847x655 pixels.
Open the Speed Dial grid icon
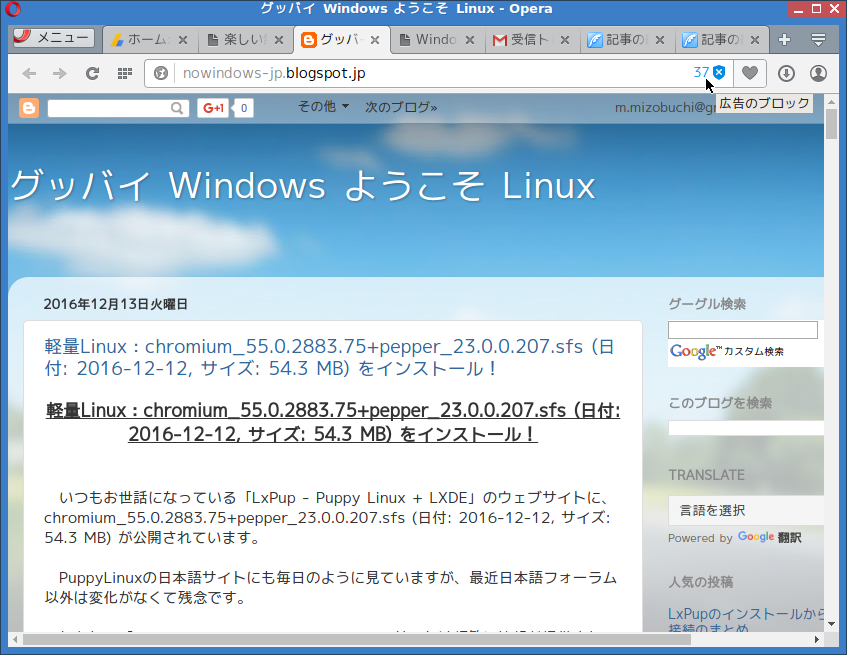tap(125, 73)
